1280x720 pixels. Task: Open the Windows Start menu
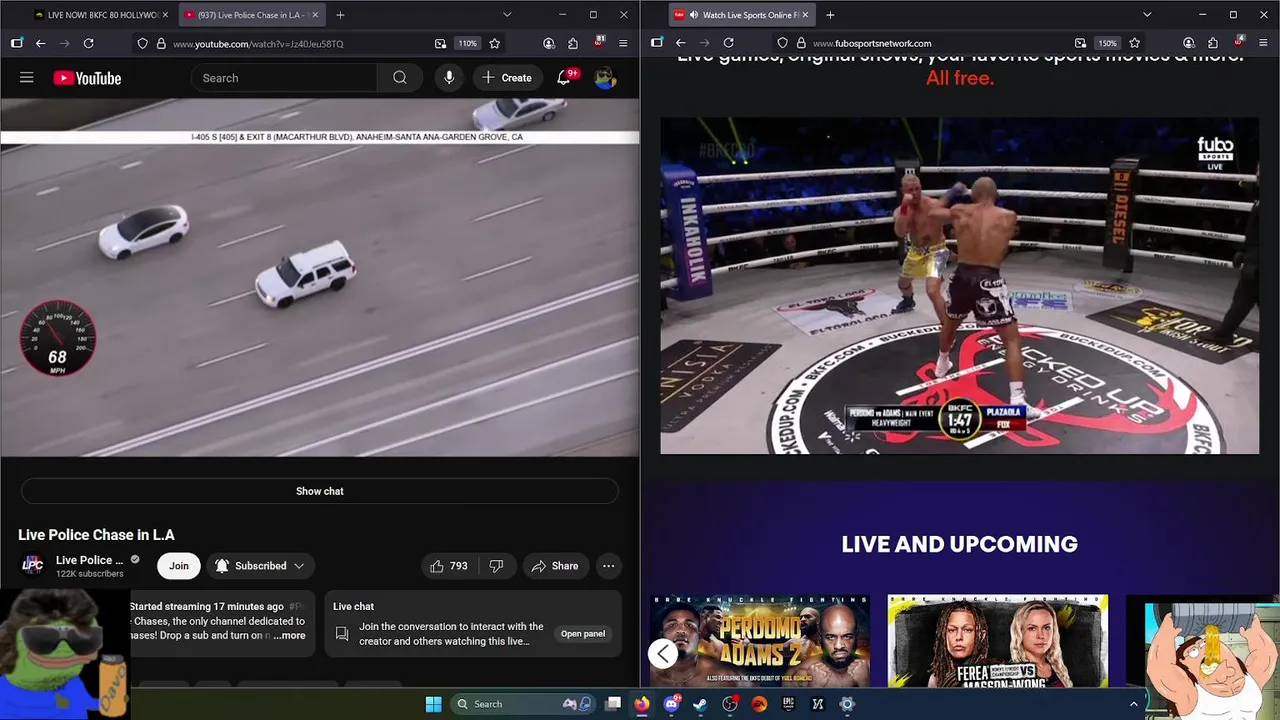(434, 704)
